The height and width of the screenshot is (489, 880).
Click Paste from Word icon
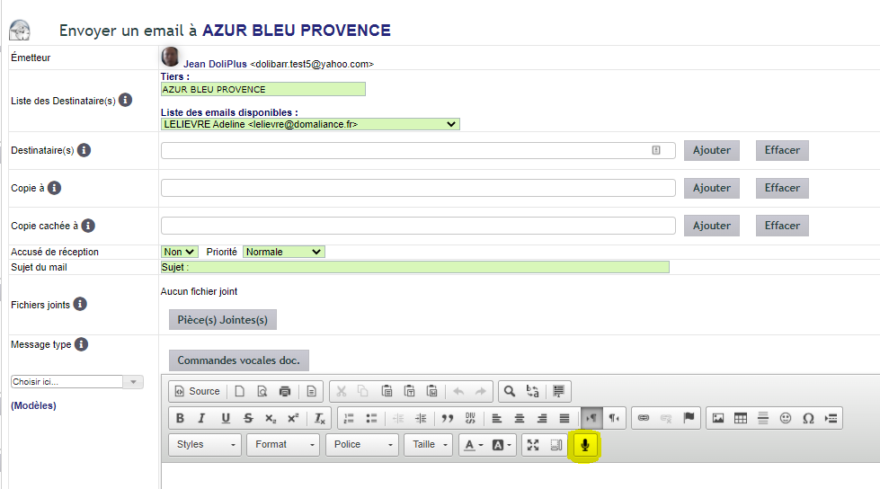coord(432,391)
